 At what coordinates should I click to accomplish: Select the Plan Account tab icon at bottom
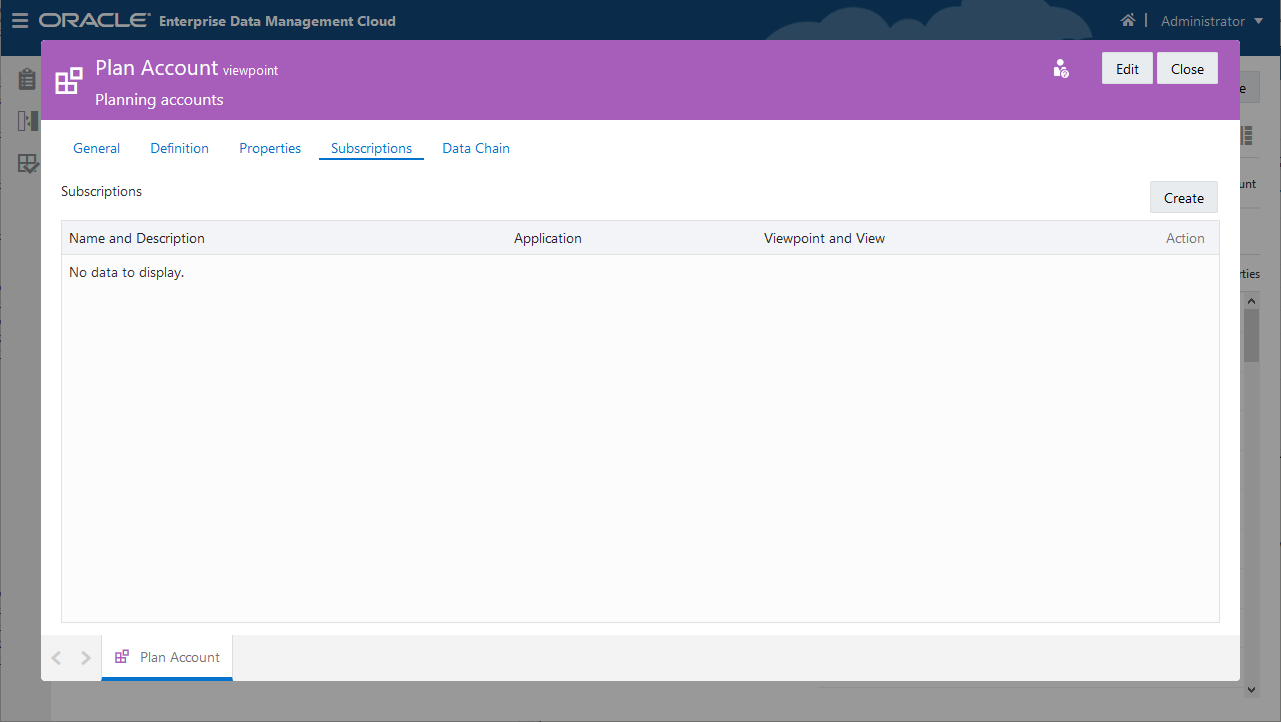(121, 656)
